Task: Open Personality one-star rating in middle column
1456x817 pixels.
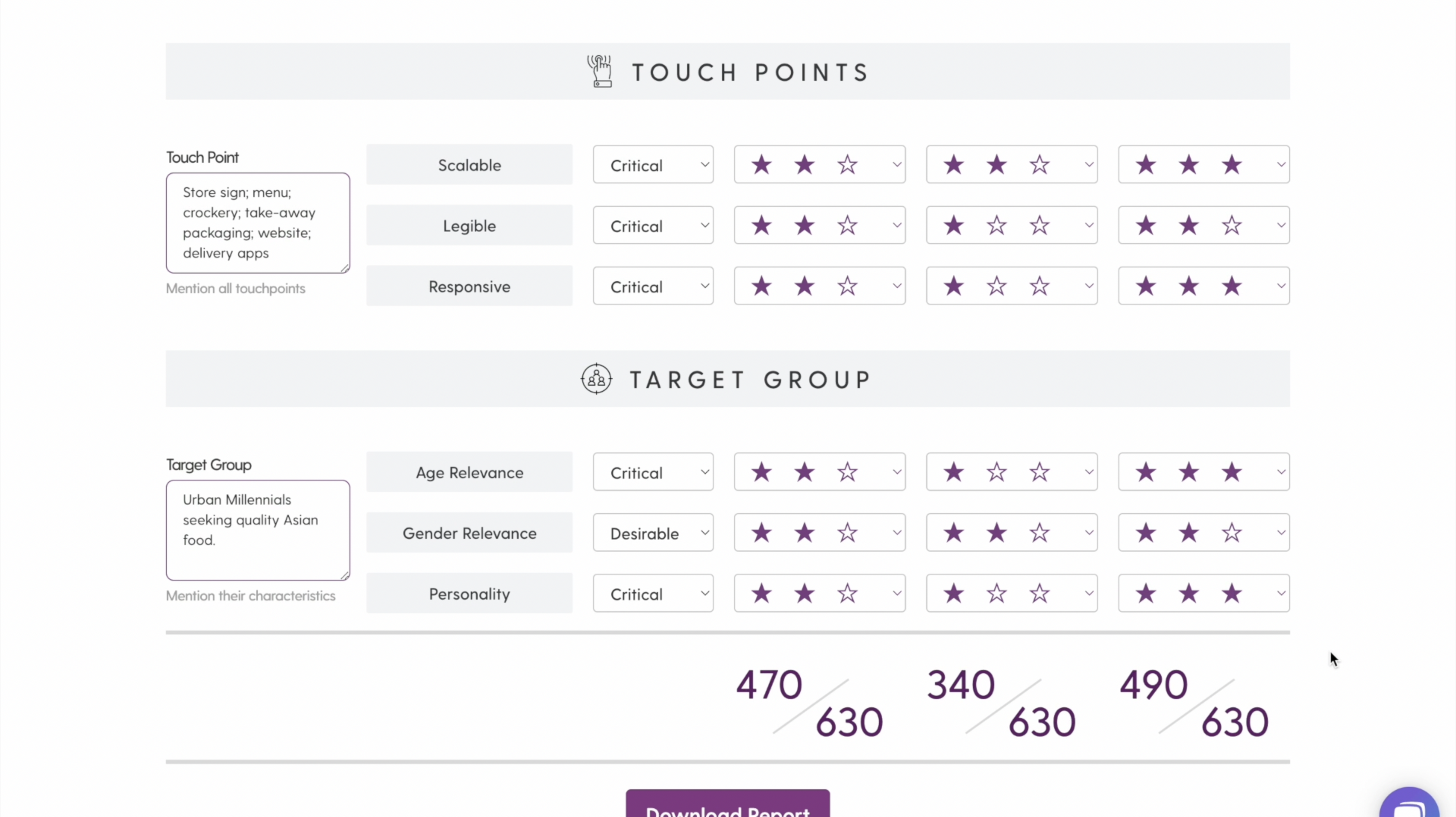Action: [x=1012, y=594]
